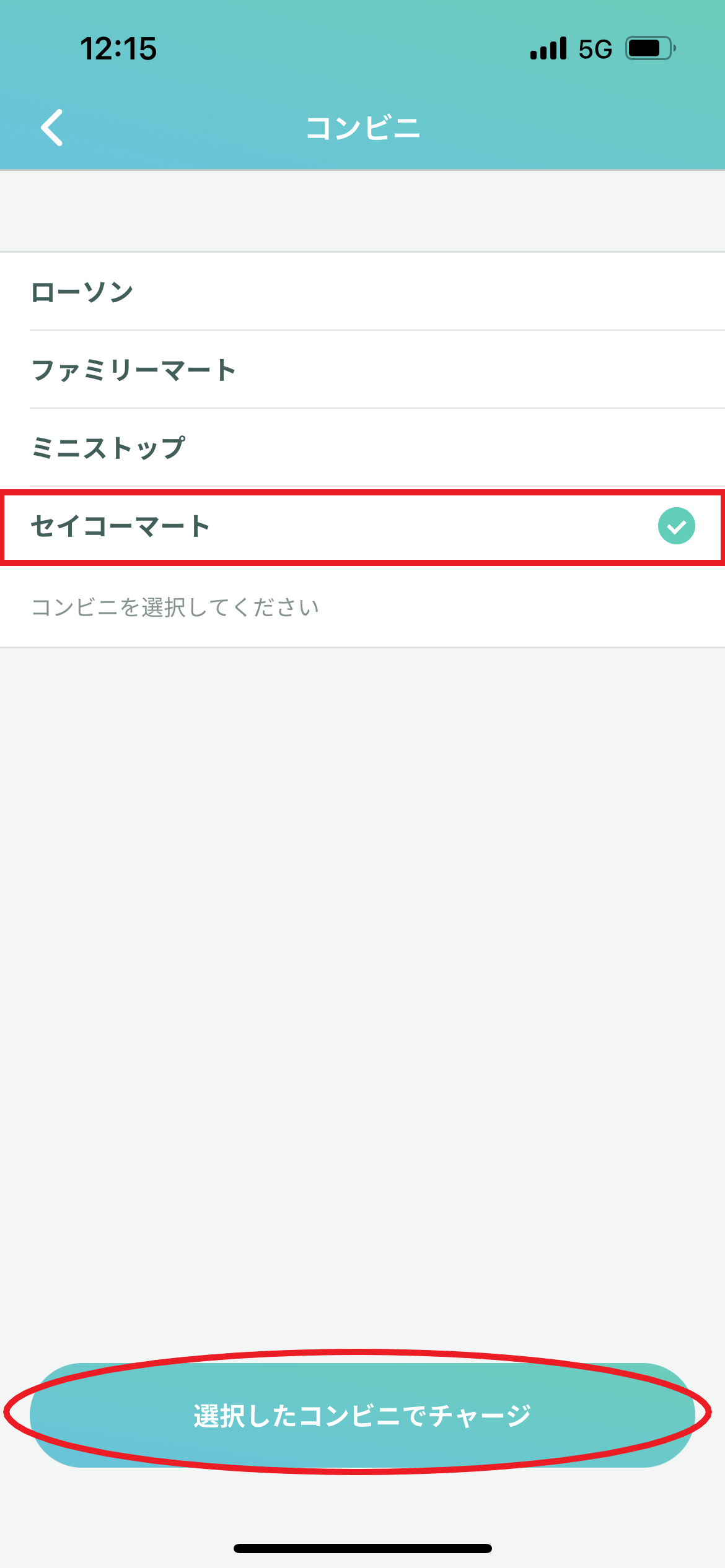The image size is (725, 1568).
Task: Tap the コンビニ page title
Action: coord(363,128)
